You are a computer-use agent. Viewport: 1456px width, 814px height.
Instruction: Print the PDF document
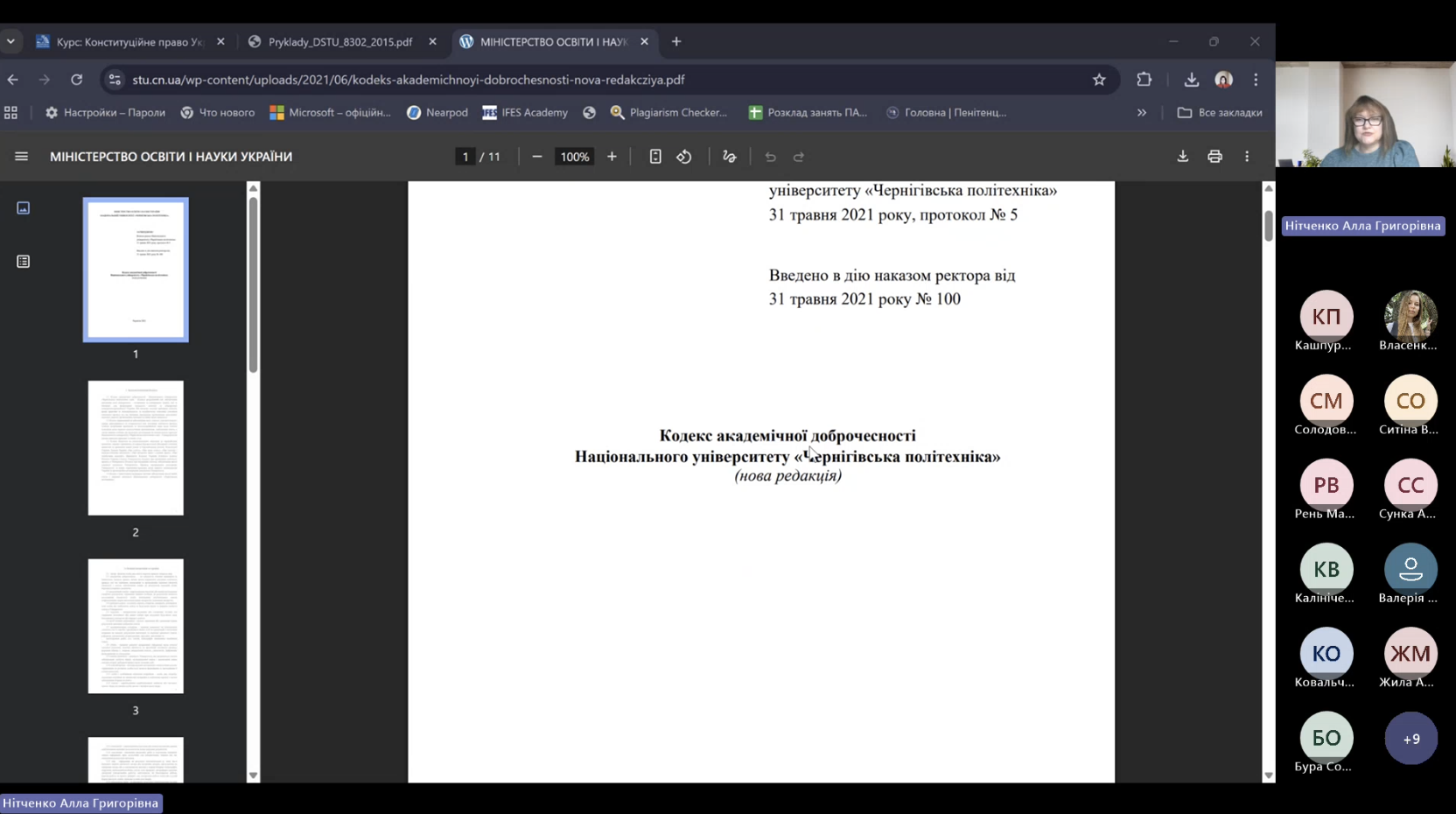pyautogui.click(x=1214, y=157)
